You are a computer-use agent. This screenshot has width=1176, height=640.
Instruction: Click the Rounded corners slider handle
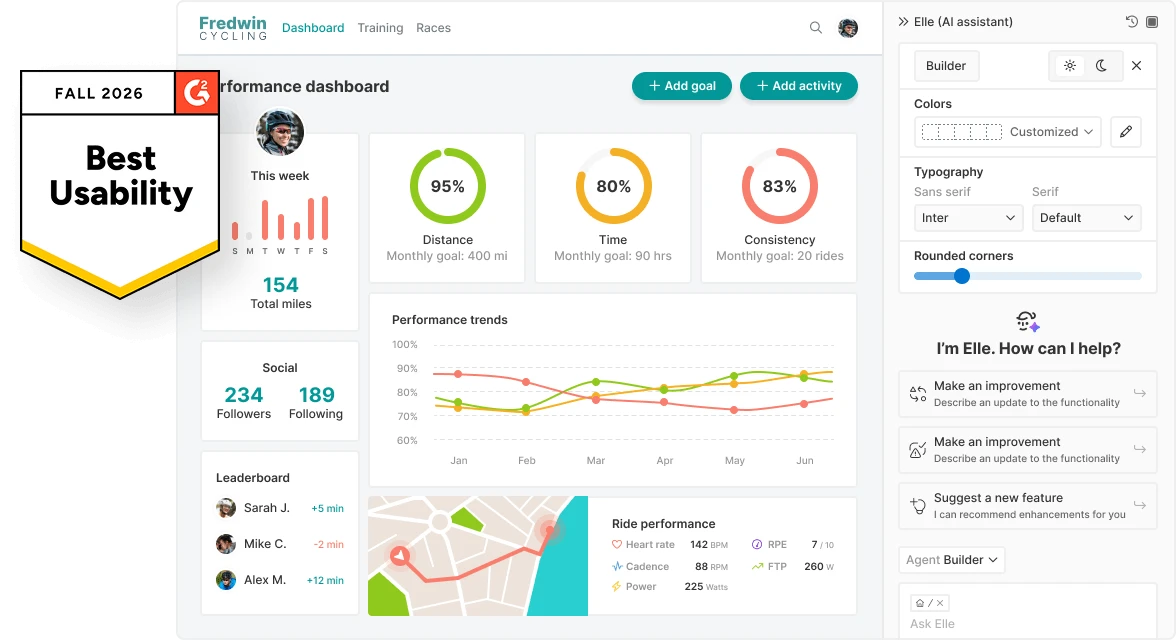[962, 276]
